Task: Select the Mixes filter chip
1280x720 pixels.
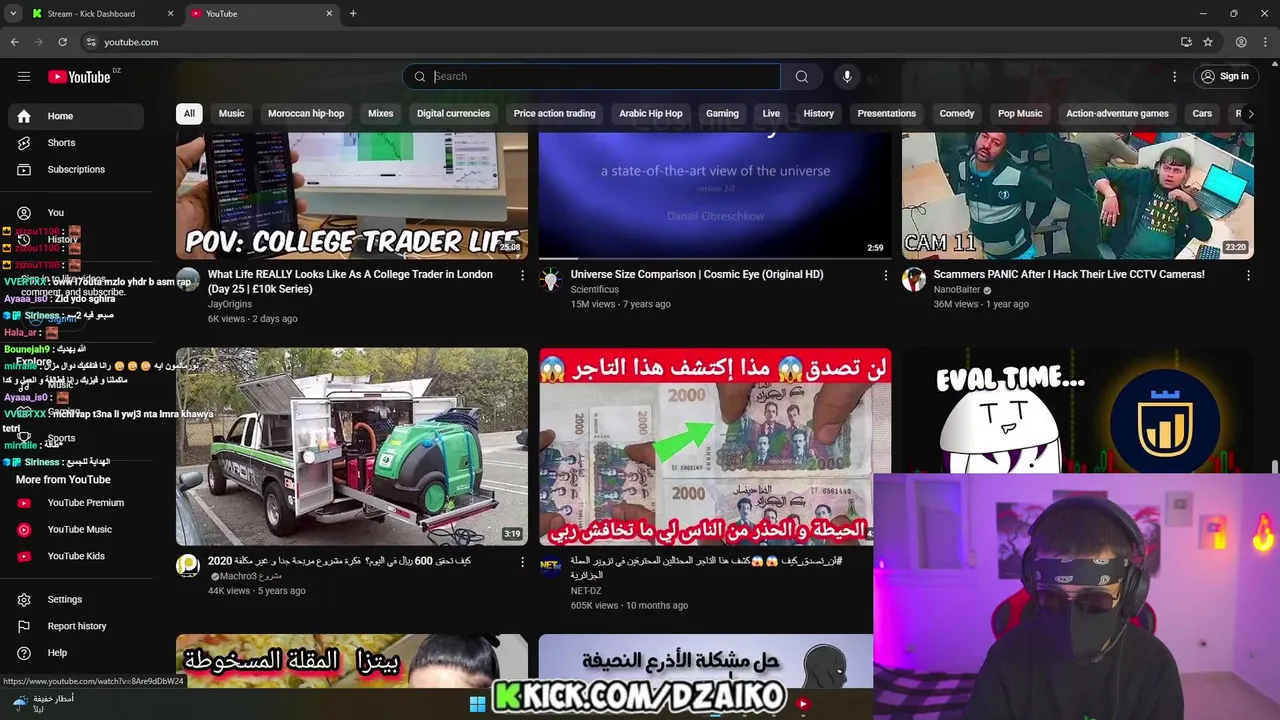Action: [381, 113]
